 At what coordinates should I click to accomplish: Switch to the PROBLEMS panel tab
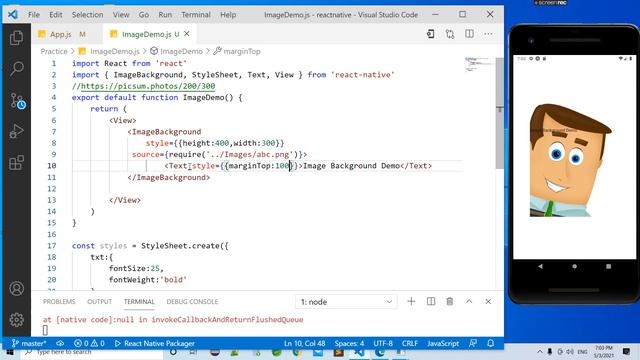tap(59, 302)
